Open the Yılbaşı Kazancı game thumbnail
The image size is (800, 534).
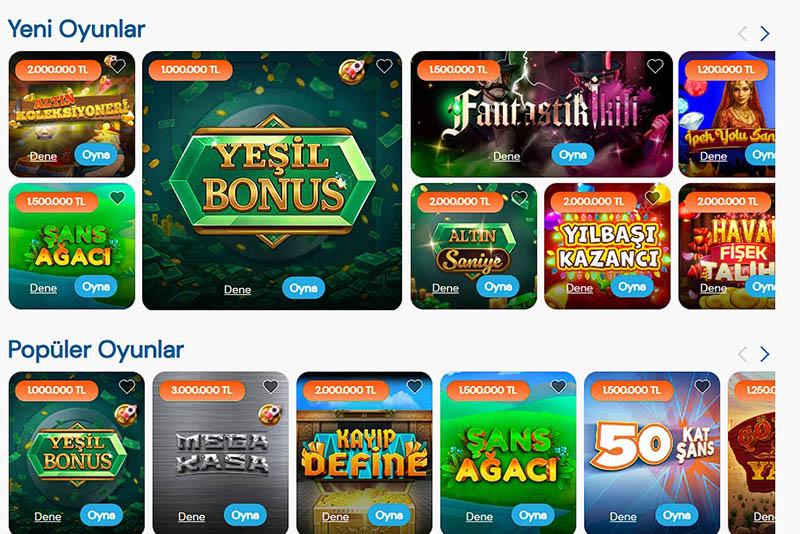[x=607, y=246]
